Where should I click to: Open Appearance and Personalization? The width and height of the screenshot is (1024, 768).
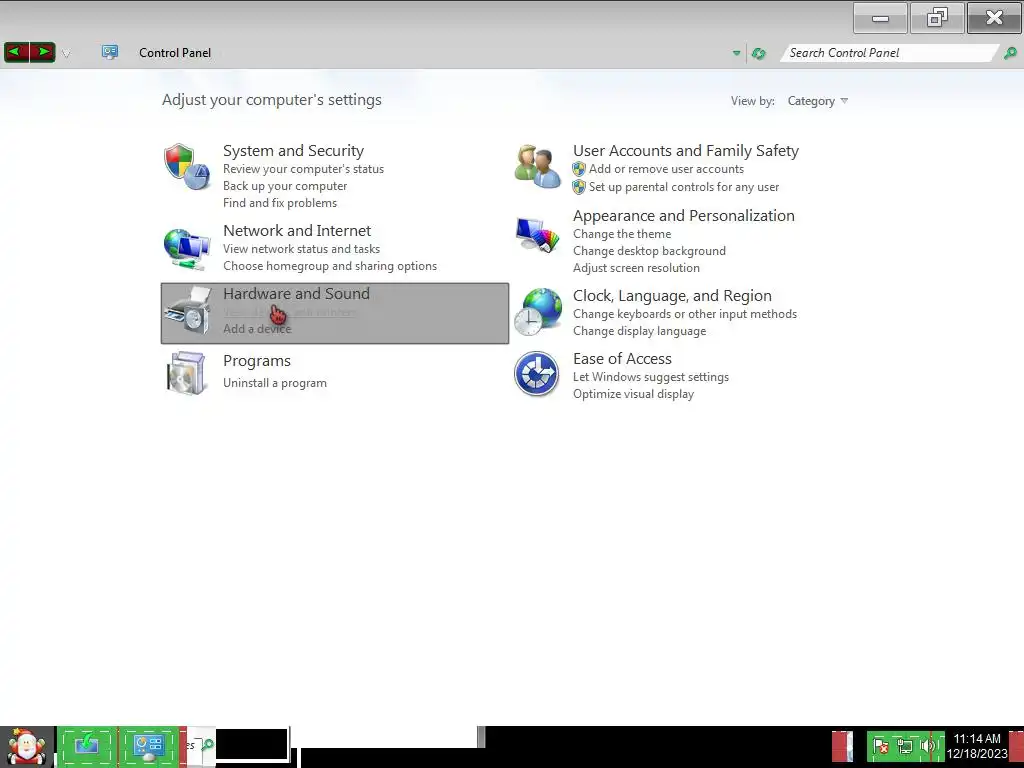click(x=684, y=216)
